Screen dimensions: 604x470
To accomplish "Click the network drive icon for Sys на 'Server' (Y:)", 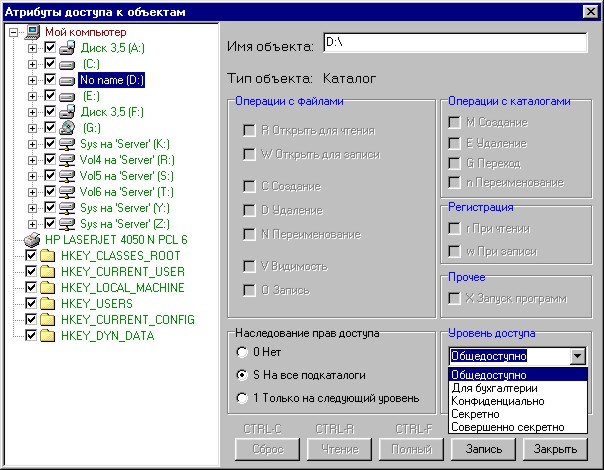I will pos(67,208).
